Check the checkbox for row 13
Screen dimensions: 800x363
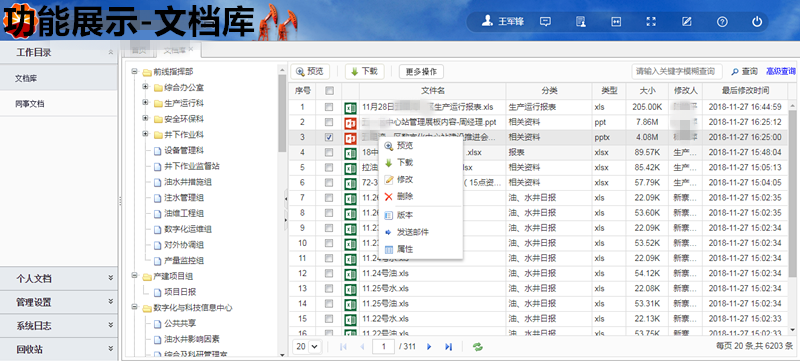click(329, 289)
